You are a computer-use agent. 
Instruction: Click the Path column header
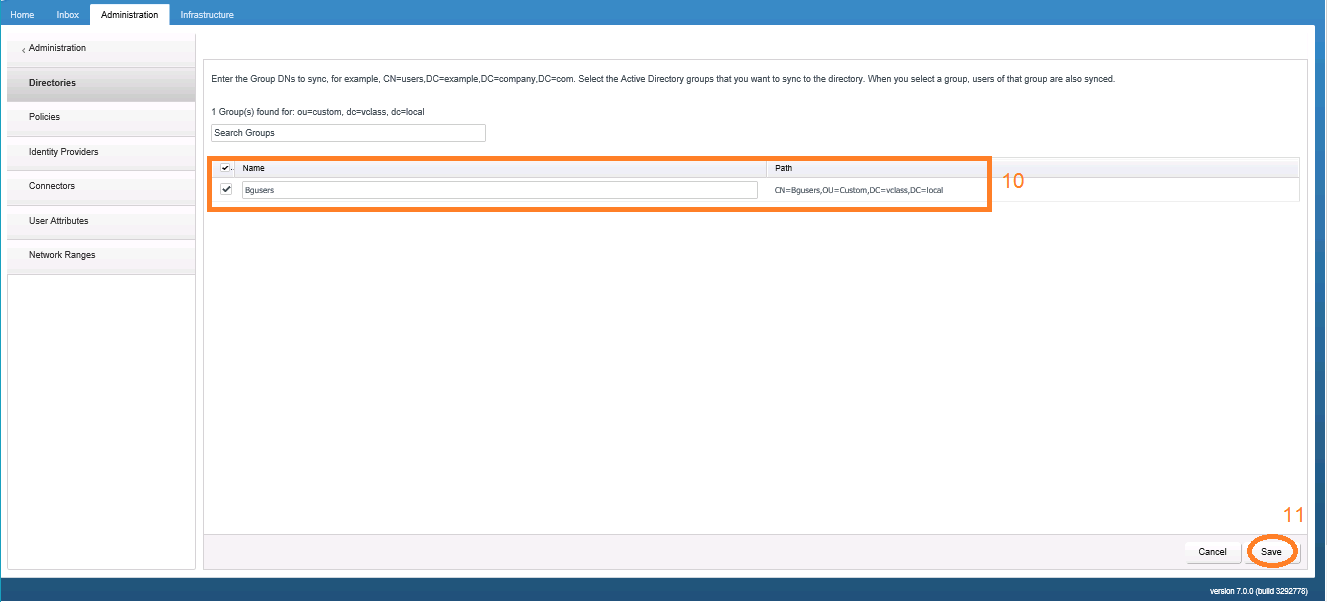(783, 167)
